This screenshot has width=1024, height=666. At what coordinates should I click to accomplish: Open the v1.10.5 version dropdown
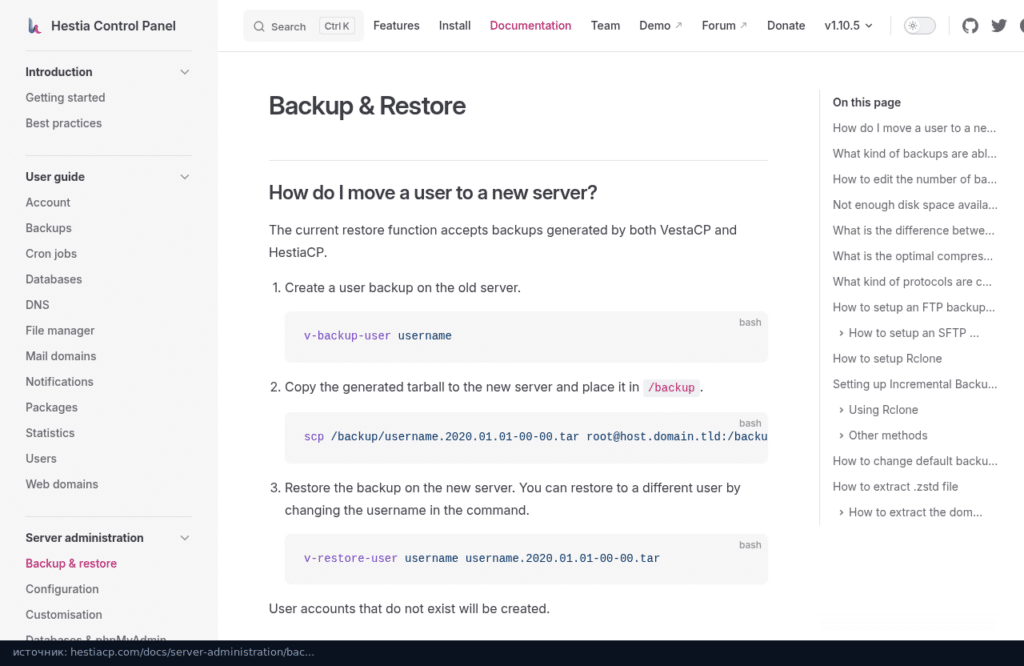coord(848,25)
